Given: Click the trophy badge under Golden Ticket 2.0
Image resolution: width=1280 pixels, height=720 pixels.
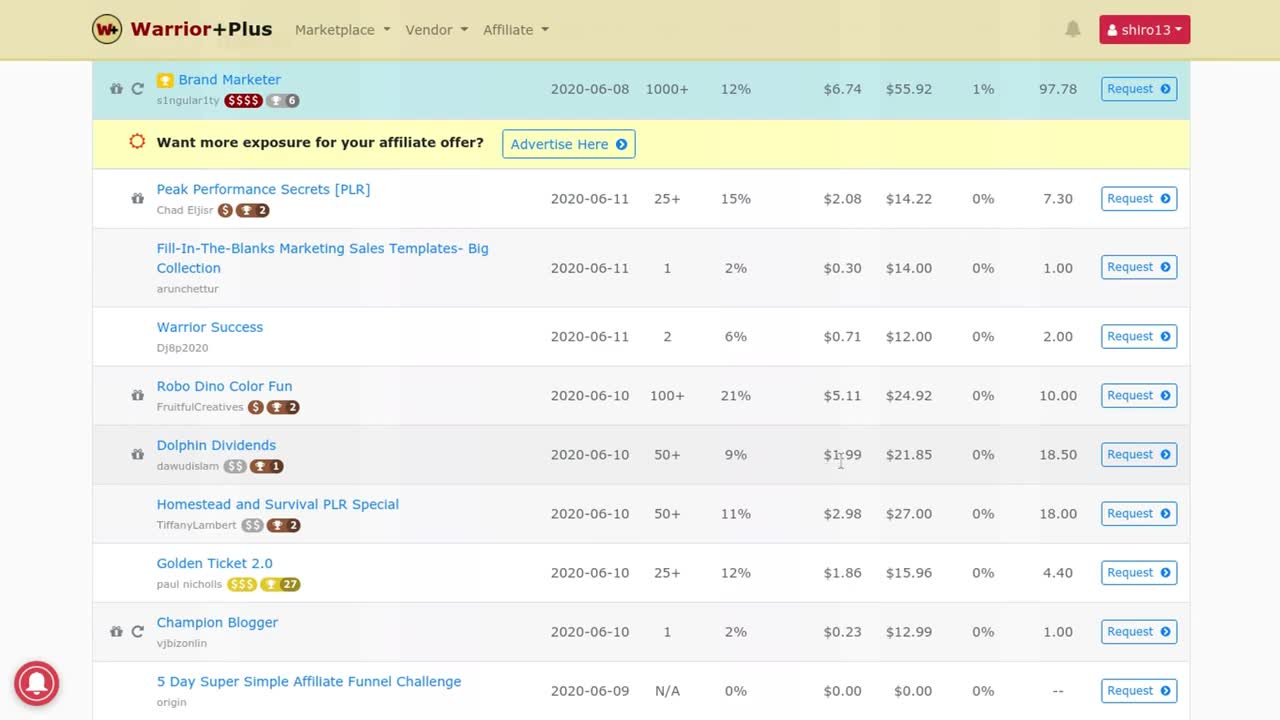Looking at the screenshot, I should pos(280,585).
